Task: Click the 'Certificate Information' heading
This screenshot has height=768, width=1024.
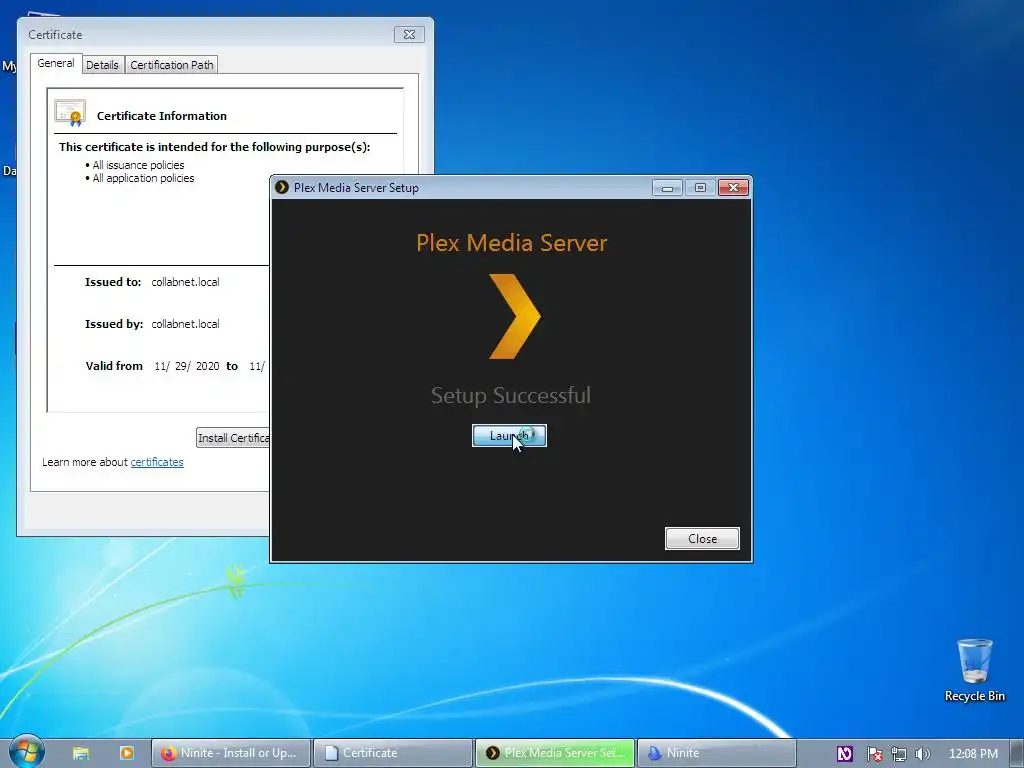Action: tap(162, 116)
